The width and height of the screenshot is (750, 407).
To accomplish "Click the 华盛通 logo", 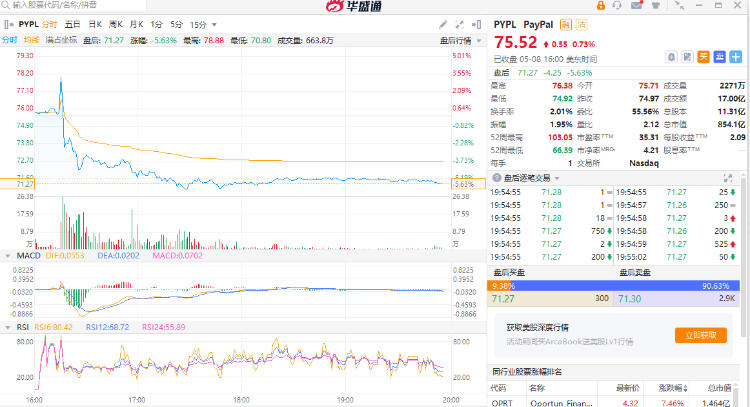I will 354,6.
